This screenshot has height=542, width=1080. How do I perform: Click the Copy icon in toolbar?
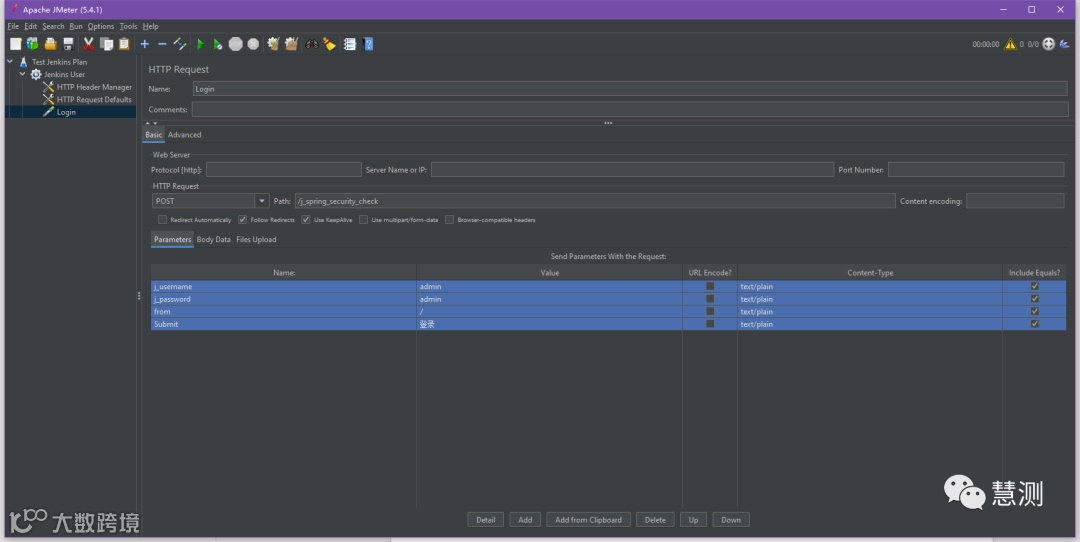(x=107, y=44)
